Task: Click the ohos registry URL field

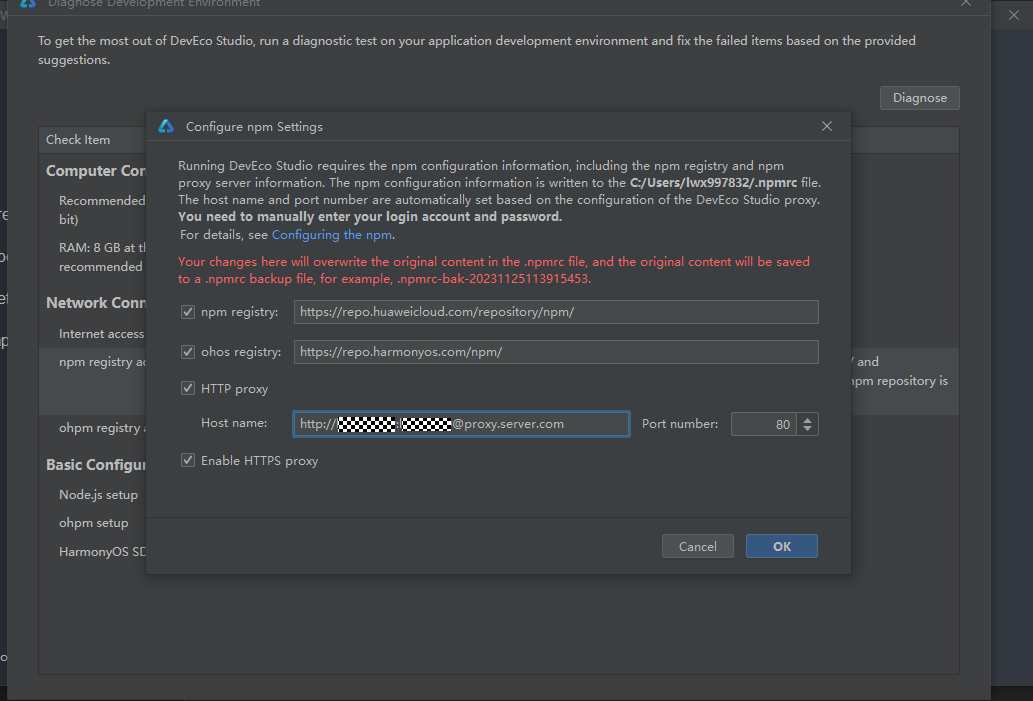Action: coord(556,352)
